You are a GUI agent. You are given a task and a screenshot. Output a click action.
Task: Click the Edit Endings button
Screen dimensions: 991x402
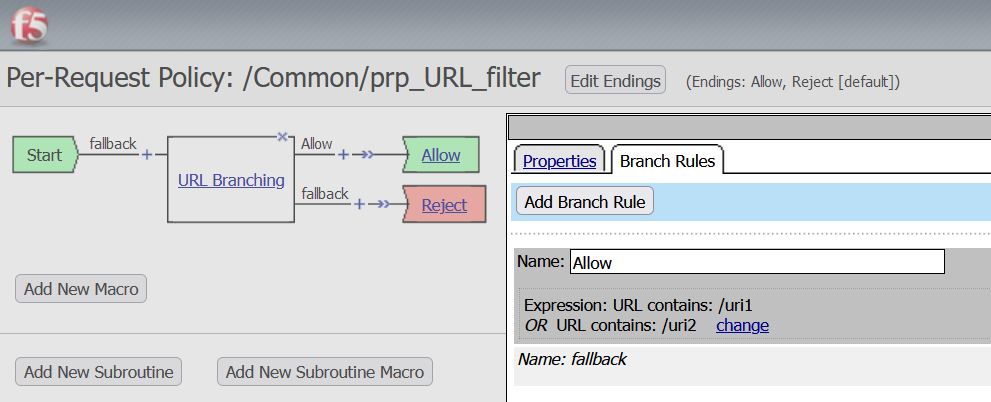click(615, 81)
